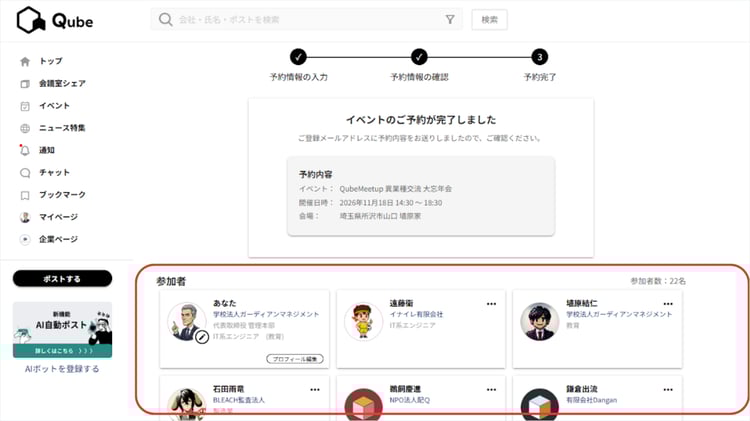Open the three-dot menu for 埴原結仁

coord(668,304)
